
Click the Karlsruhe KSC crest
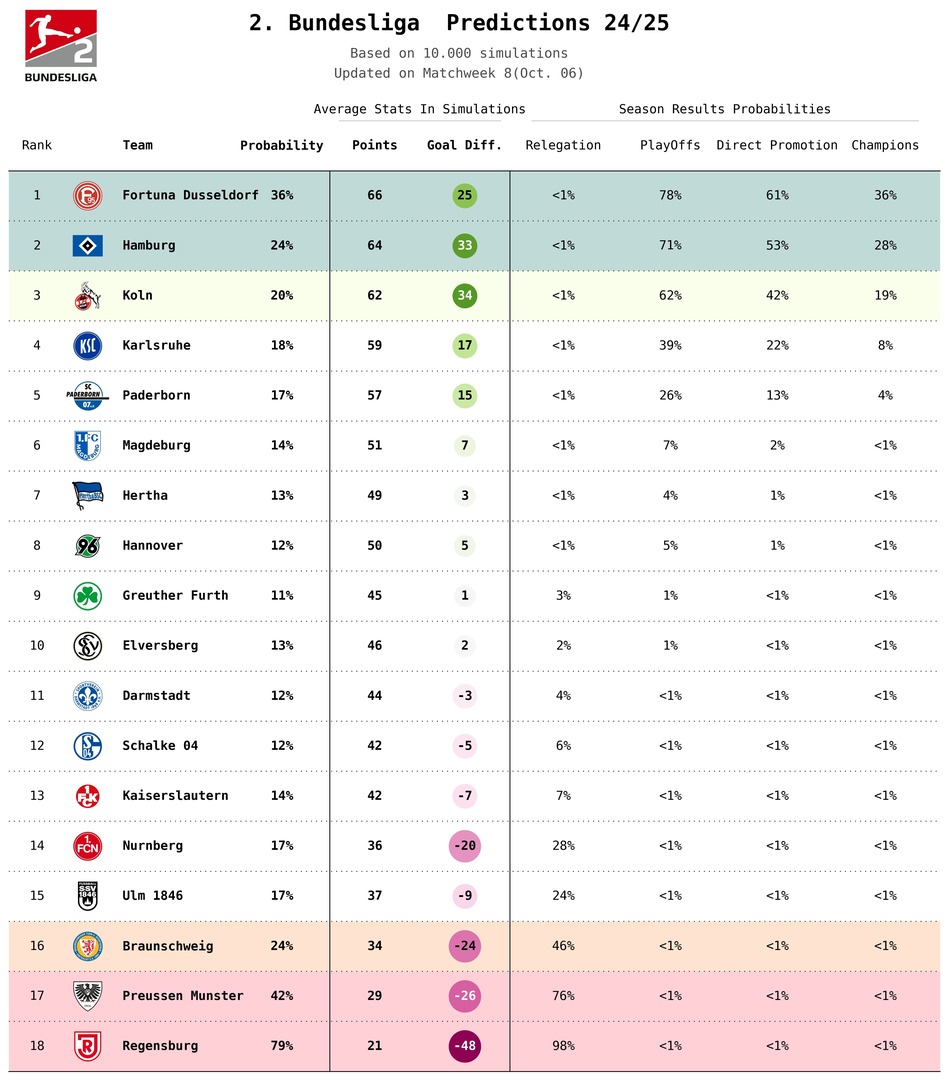coord(87,345)
